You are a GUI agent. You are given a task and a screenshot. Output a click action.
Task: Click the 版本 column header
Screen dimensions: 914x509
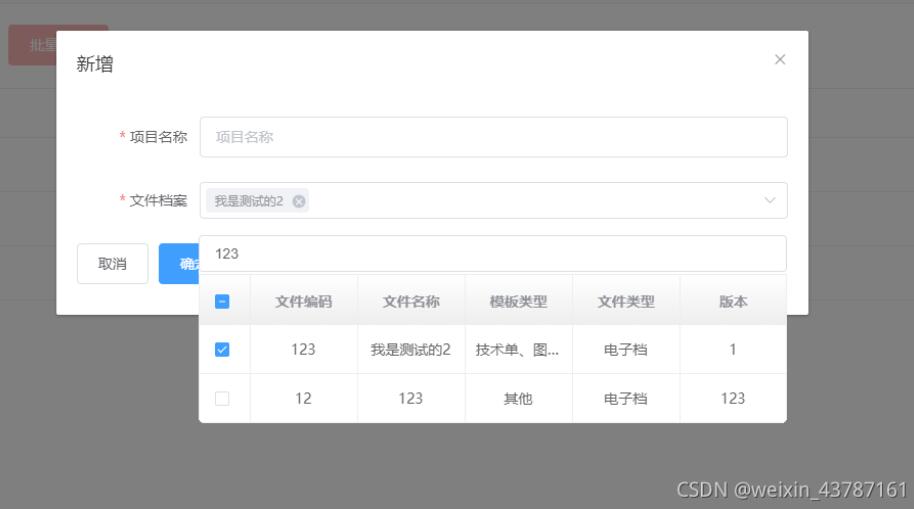click(x=733, y=302)
